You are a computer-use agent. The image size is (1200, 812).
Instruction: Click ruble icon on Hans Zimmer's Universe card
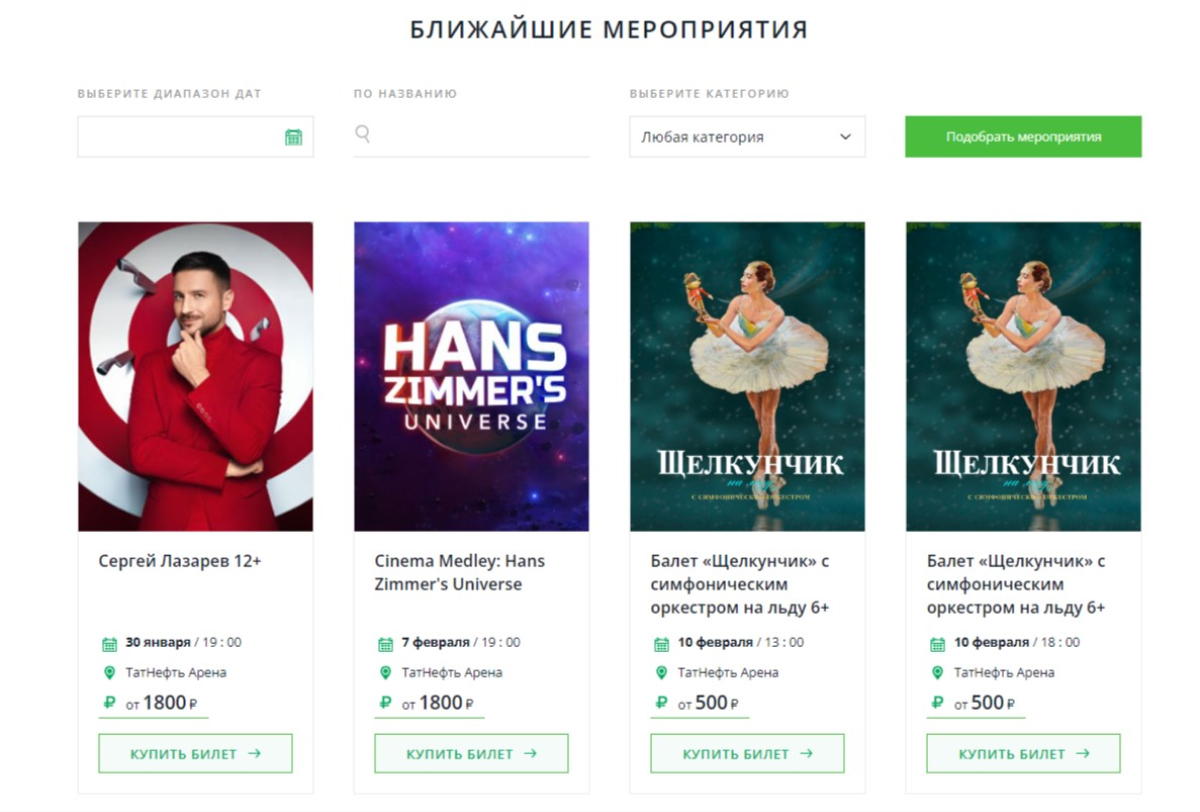385,702
